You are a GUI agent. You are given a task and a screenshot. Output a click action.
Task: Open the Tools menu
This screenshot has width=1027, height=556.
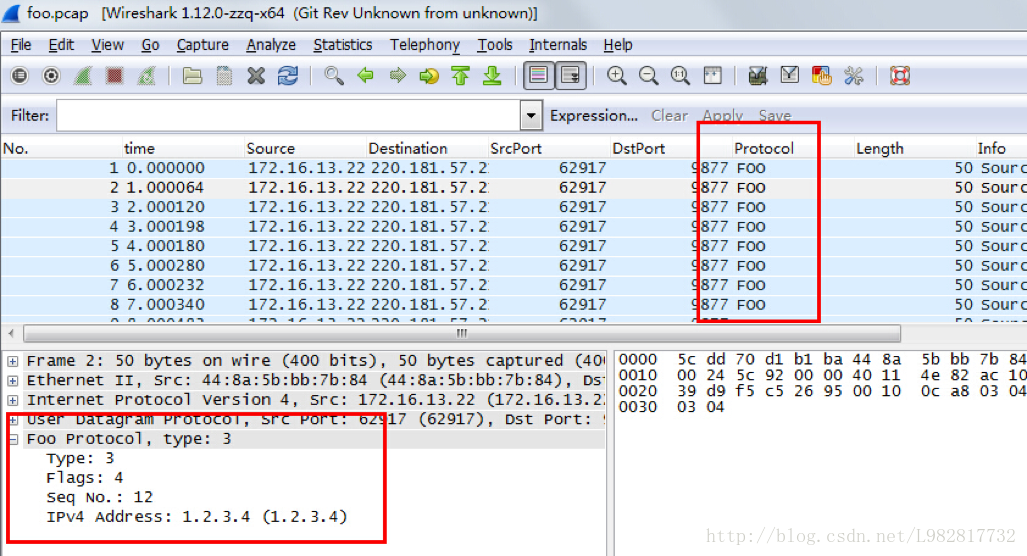[x=495, y=45]
